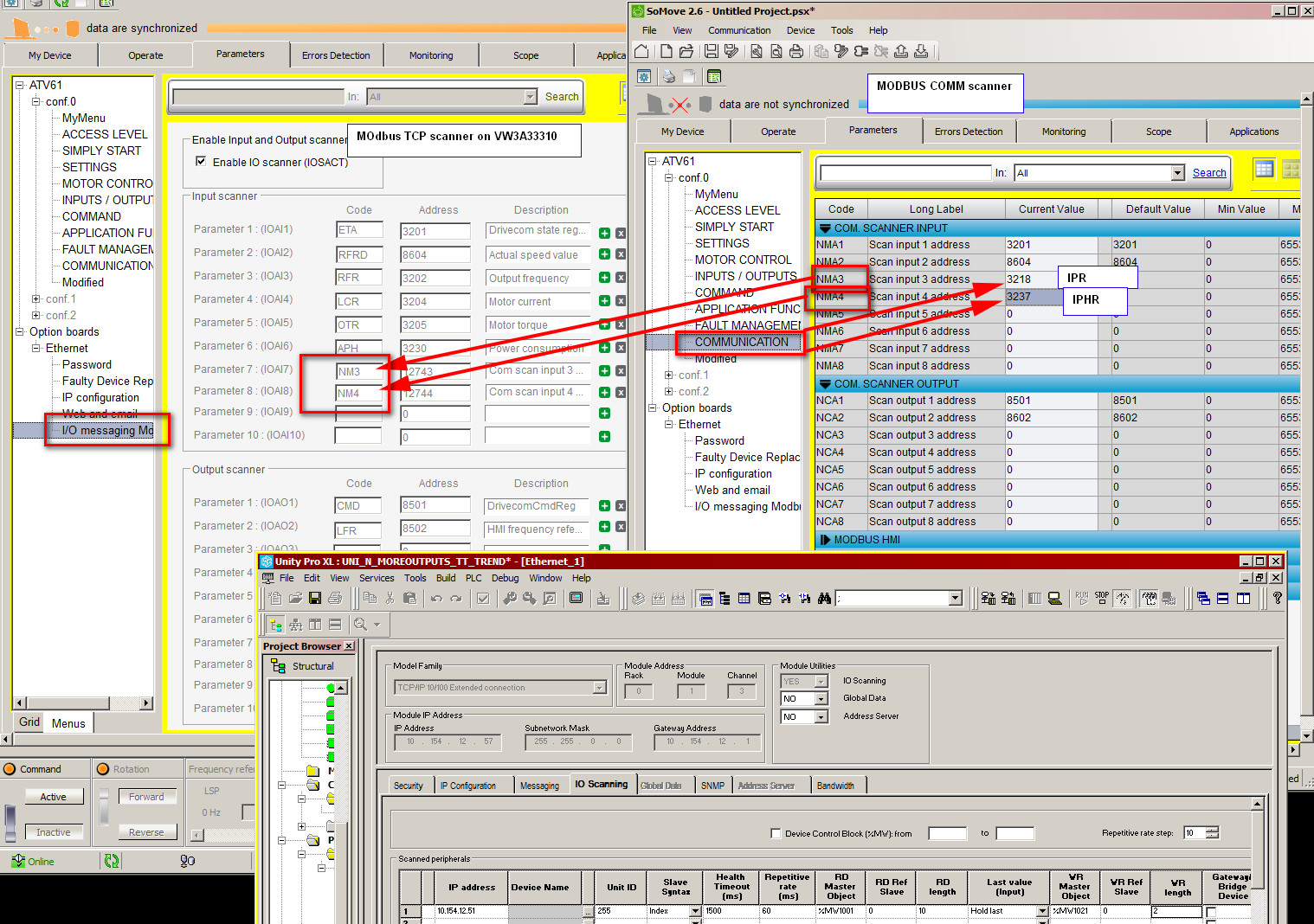
Task: Click the Reverse rotation button
Action: (x=146, y=832)
